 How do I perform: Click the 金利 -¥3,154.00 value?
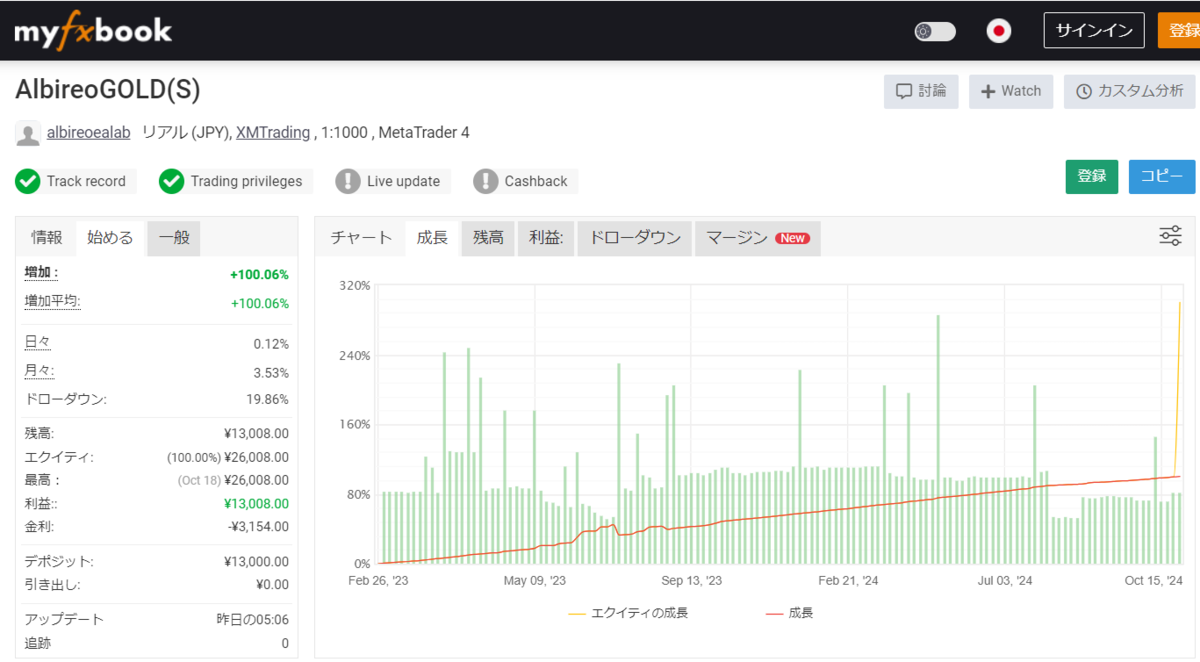256,527
